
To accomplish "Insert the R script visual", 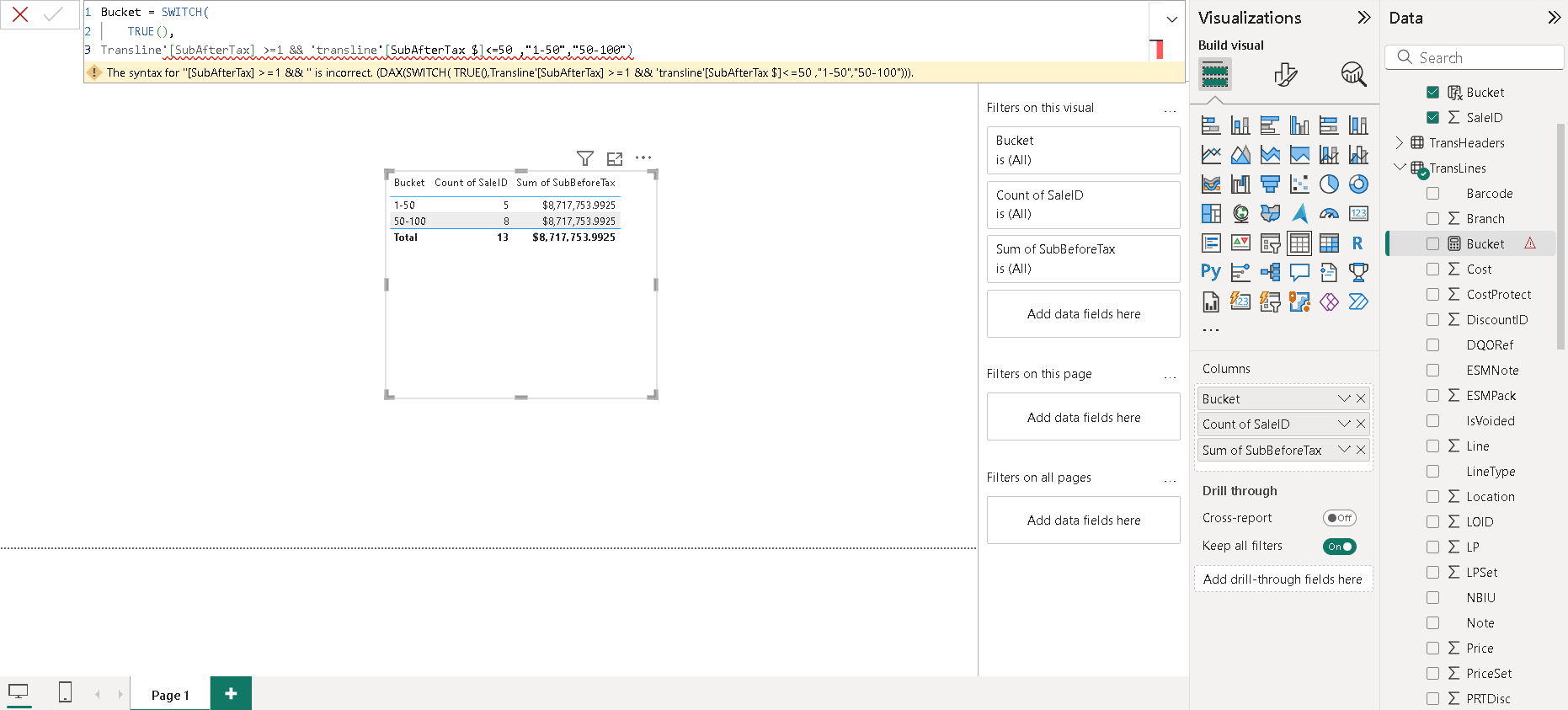I will click(1358, 243).
